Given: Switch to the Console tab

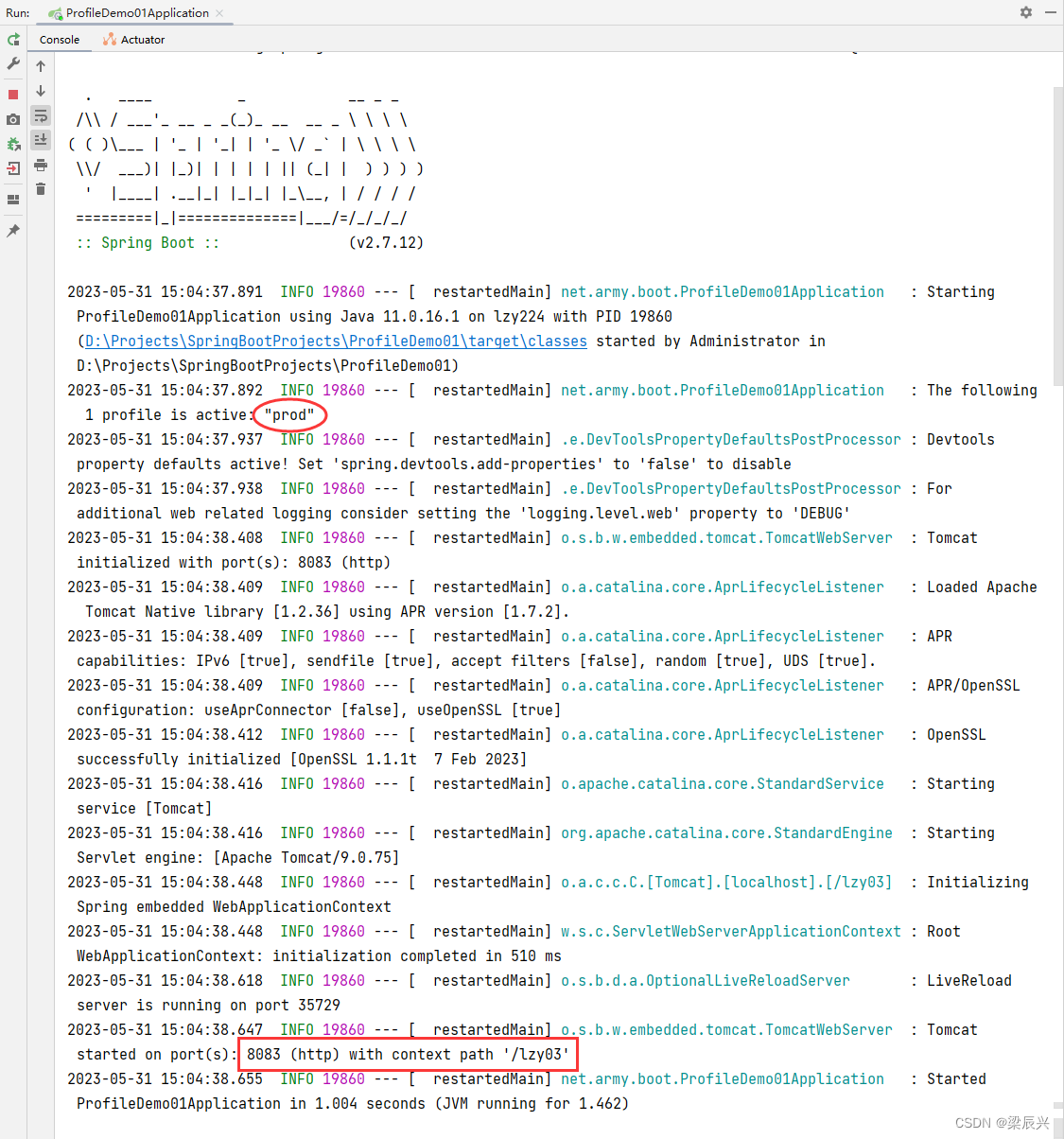Looking at the screenshot, I should coord(60,40).
